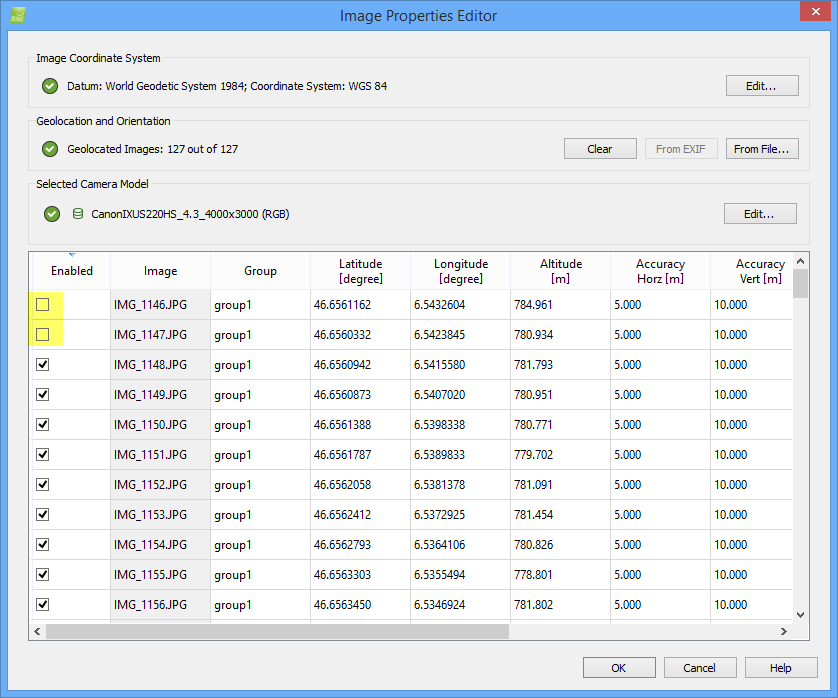
Task: Disable image IMG_1150.JPG checkbox
Action: [43, 424]
